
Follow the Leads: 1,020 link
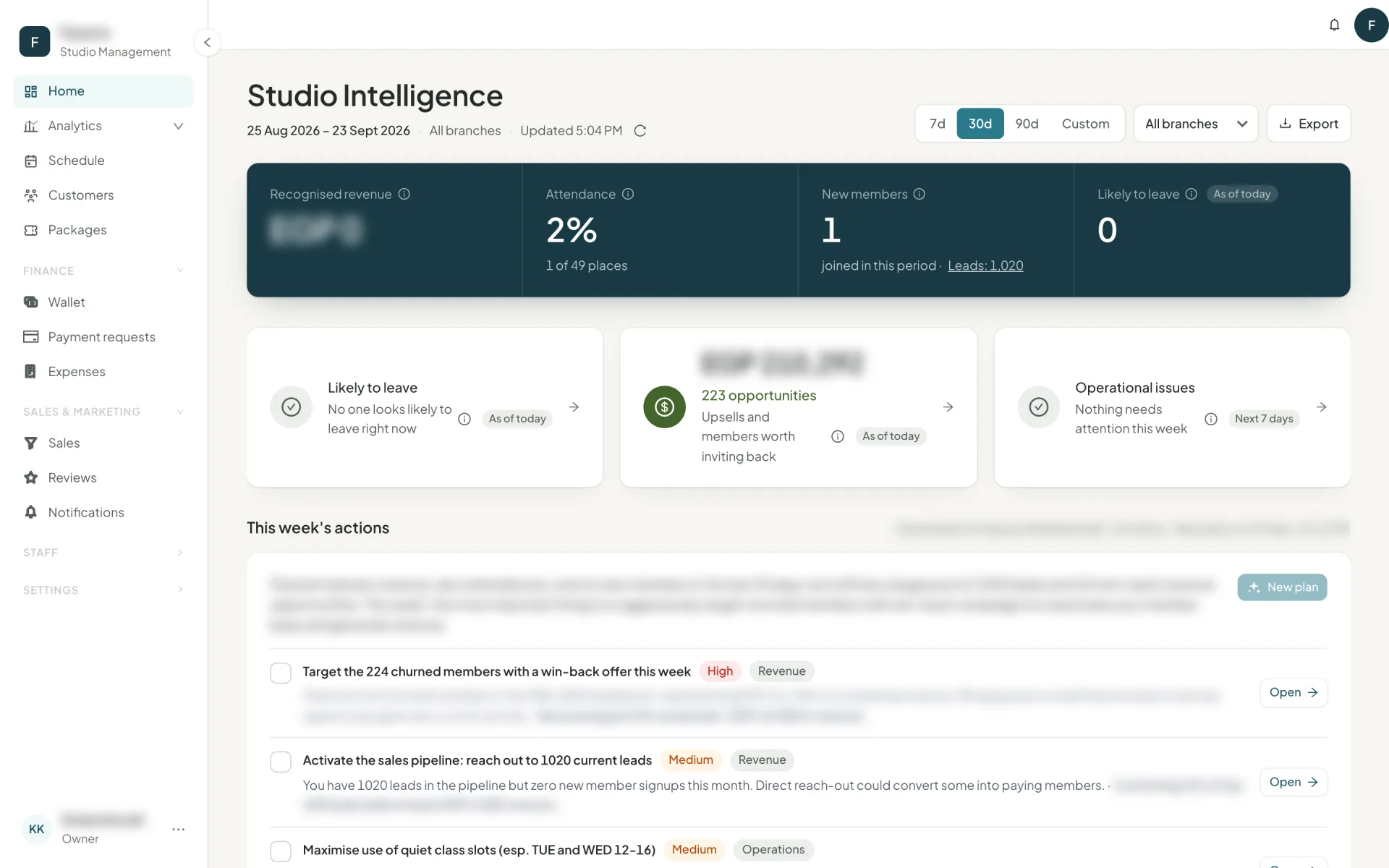click(985, 265)
